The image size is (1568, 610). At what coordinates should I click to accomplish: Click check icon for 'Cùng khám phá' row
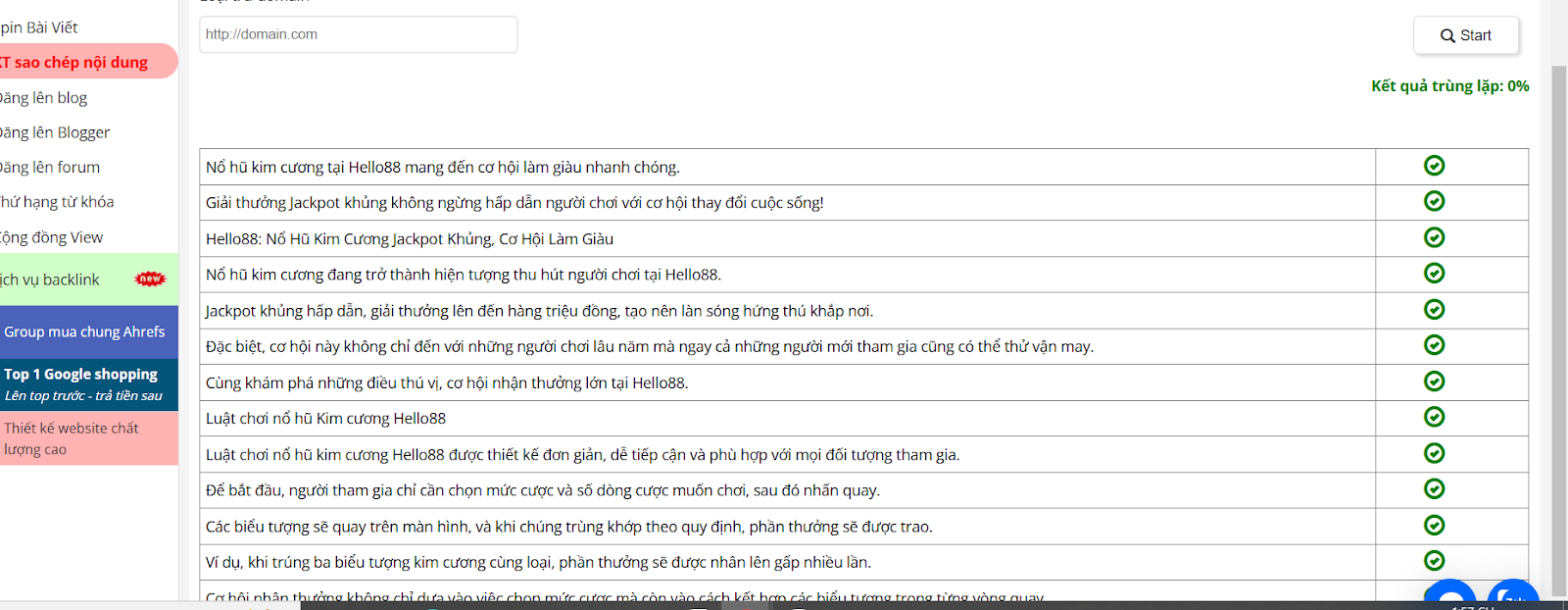coord(1434,381)
